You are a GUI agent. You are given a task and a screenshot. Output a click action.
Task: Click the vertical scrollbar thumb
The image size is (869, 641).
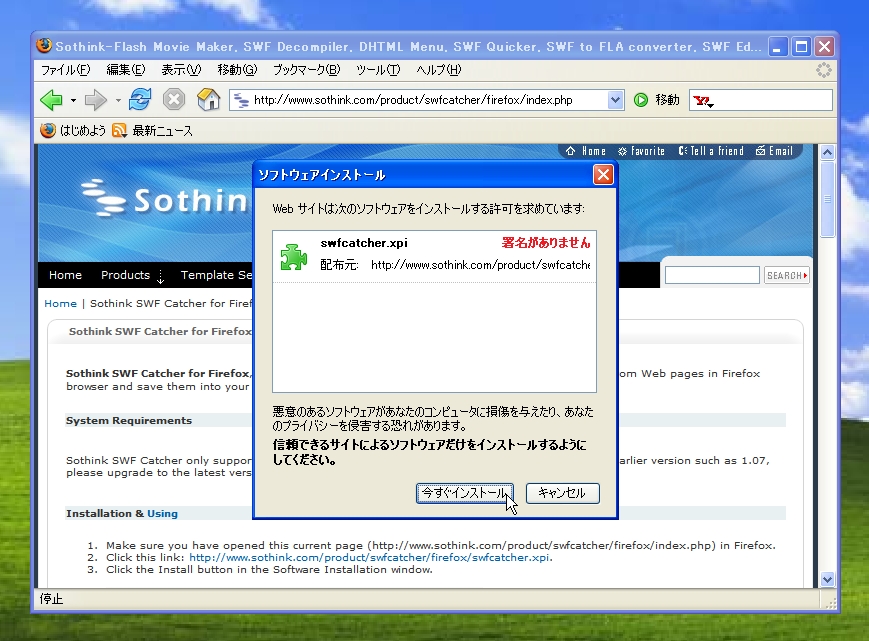(827, 199)
